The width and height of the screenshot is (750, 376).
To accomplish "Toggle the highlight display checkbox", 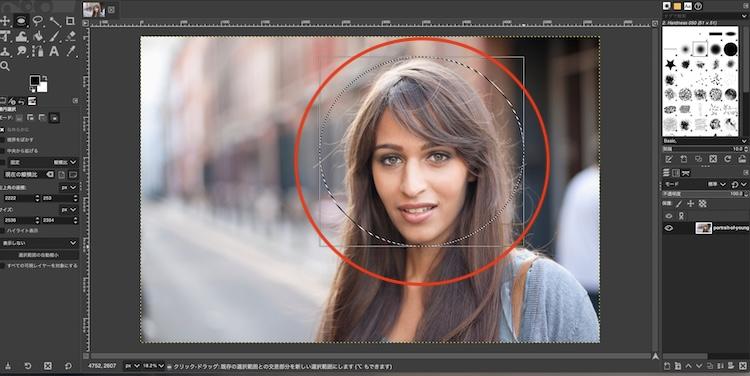I will pyautogui.click(x=2, y=231).
